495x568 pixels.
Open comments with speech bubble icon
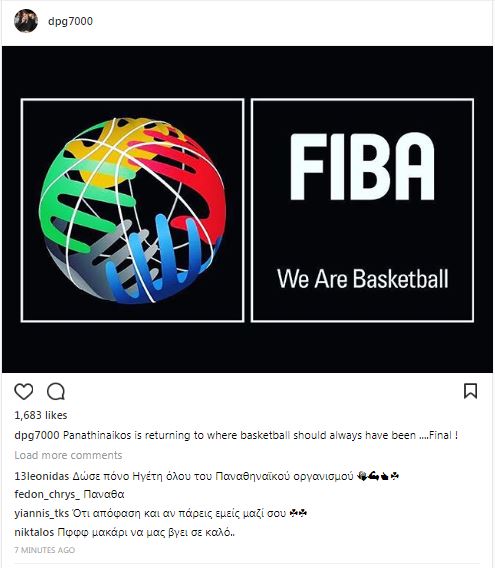pyautogui.click(x=56, y=391)
